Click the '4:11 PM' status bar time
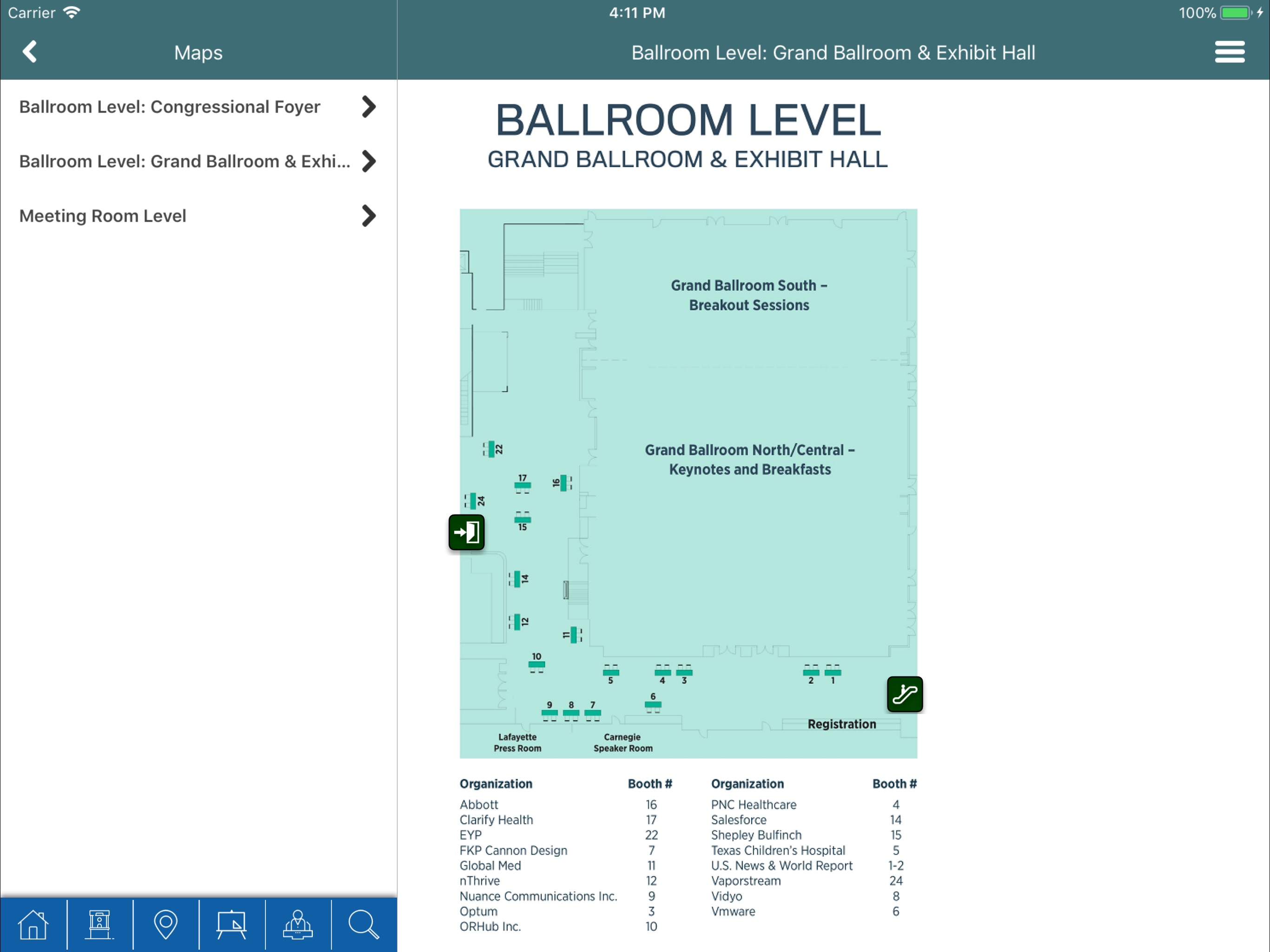Viewport: 1270px width, 952px height. tap(637, 13)
